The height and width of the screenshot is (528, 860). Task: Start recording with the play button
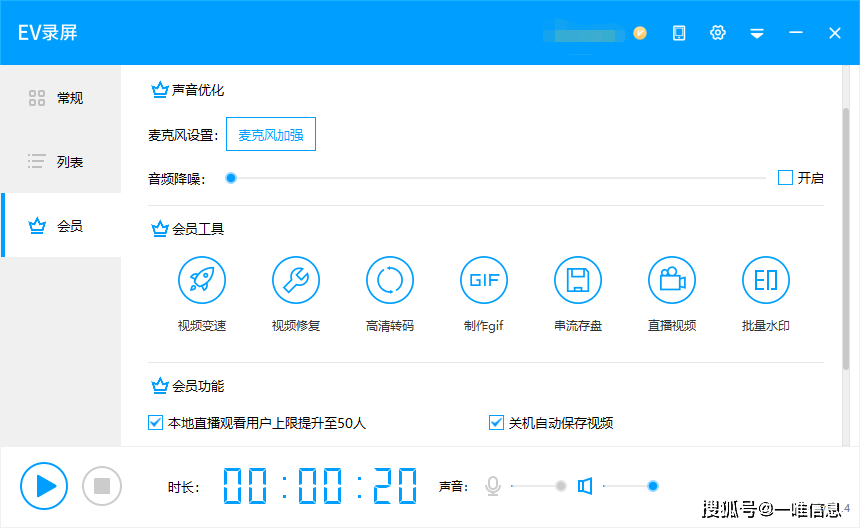click(44, 487)
